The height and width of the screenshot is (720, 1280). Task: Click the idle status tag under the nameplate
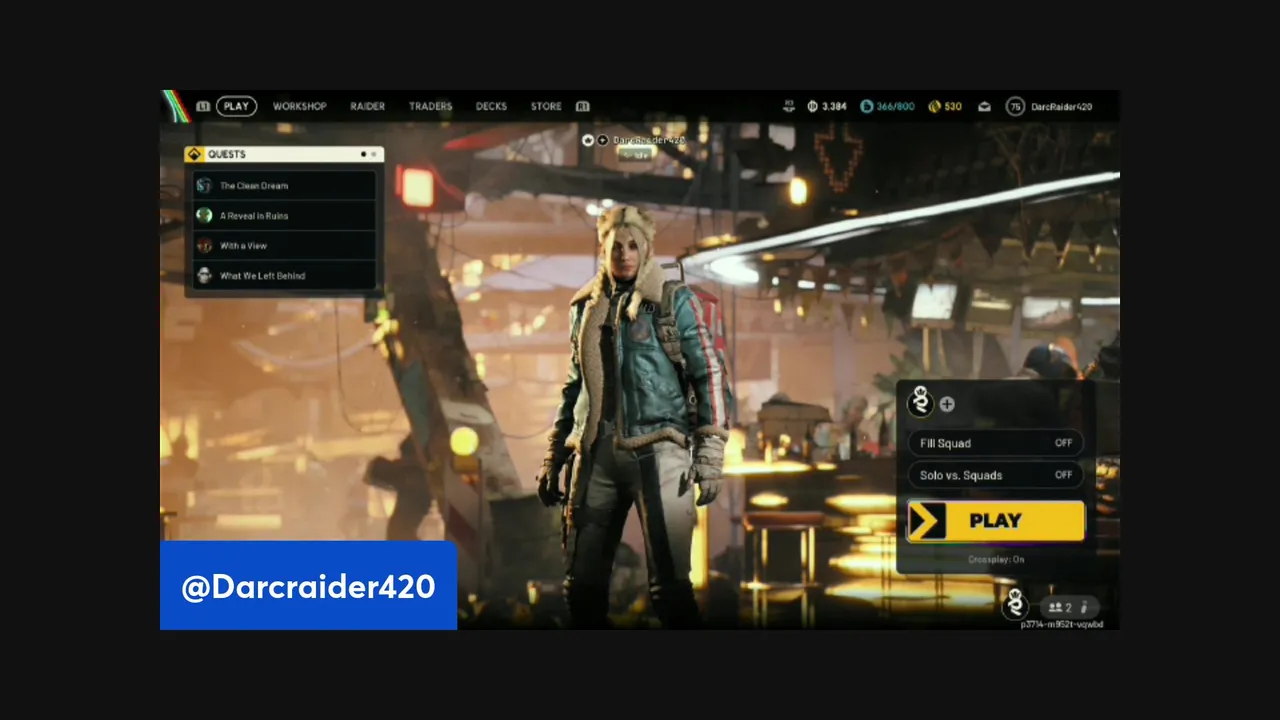[x=634, y=154]
